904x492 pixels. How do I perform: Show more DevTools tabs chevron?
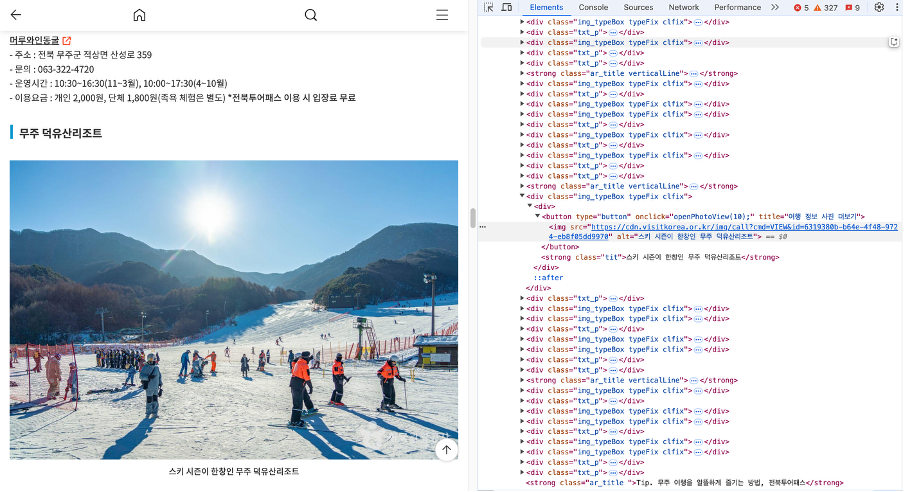tap(775, 7)
